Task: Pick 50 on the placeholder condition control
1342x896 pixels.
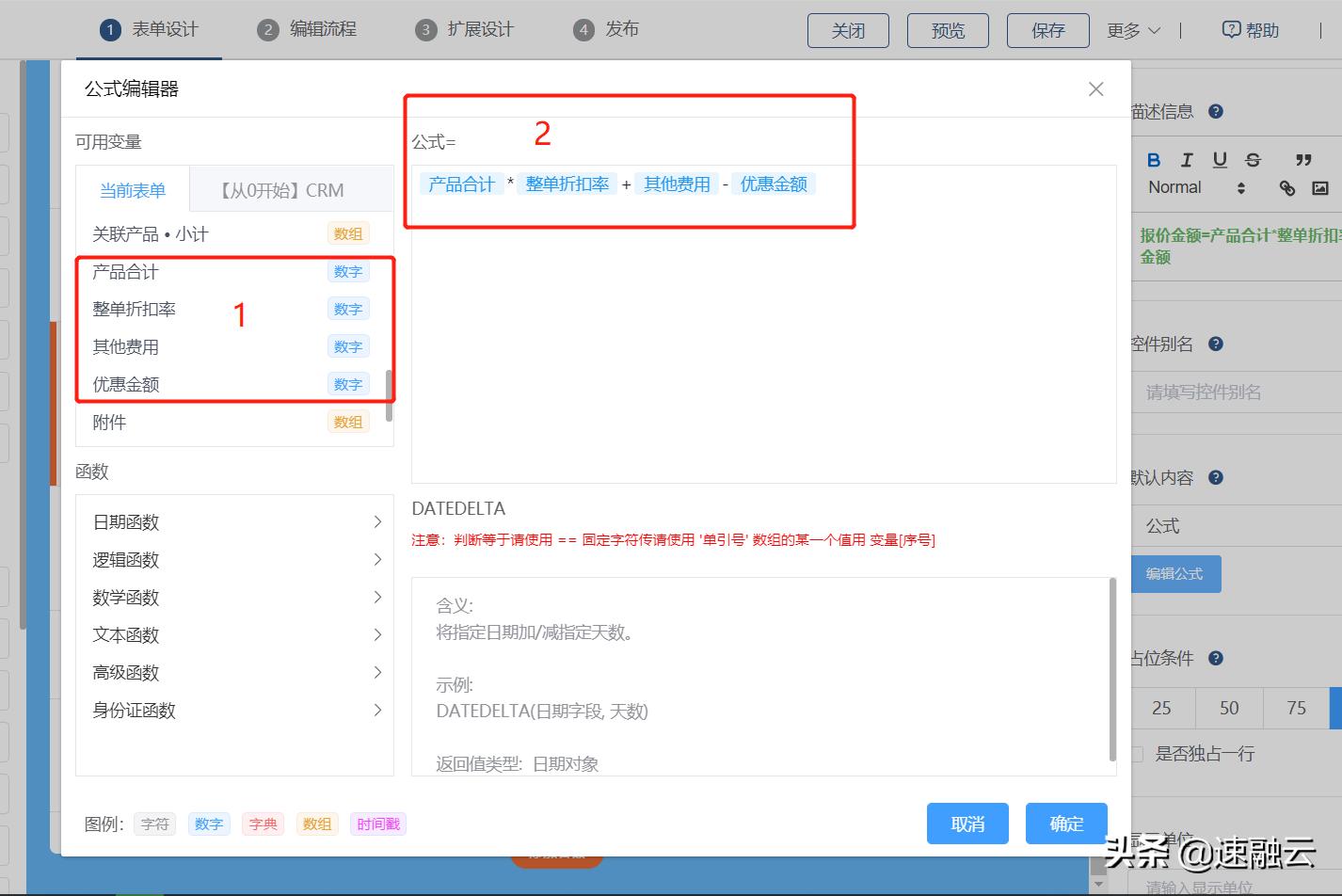Action: (x=1229, y=707)
